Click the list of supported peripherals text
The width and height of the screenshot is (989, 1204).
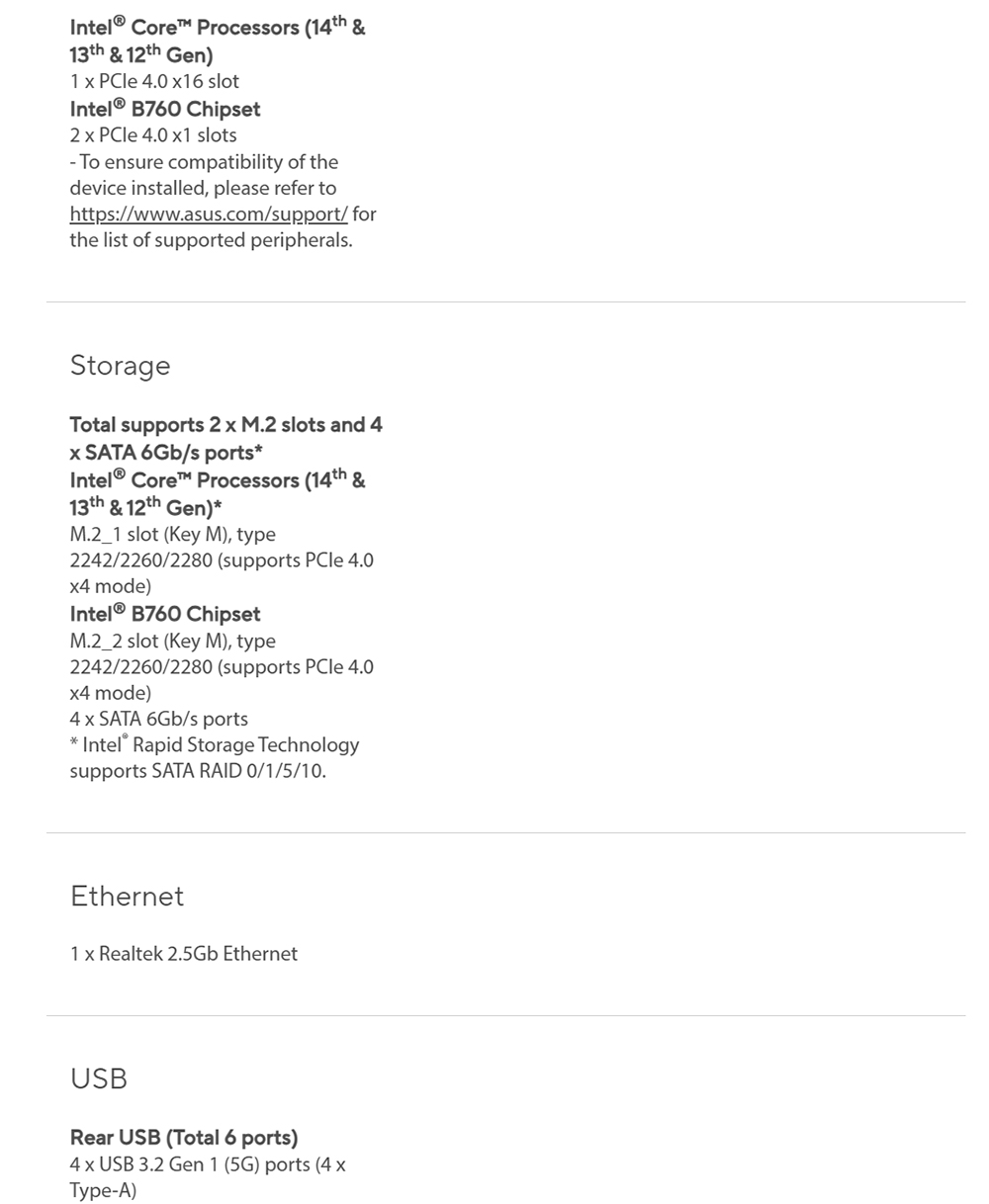[211, 240]
